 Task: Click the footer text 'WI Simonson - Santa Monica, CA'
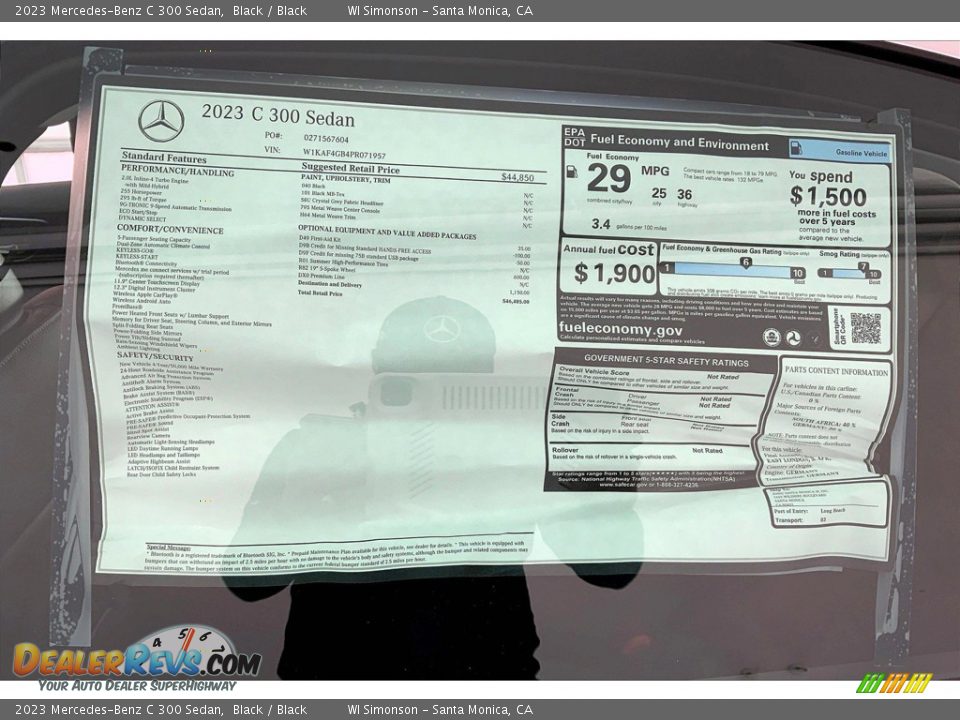(x=440, y=710)
